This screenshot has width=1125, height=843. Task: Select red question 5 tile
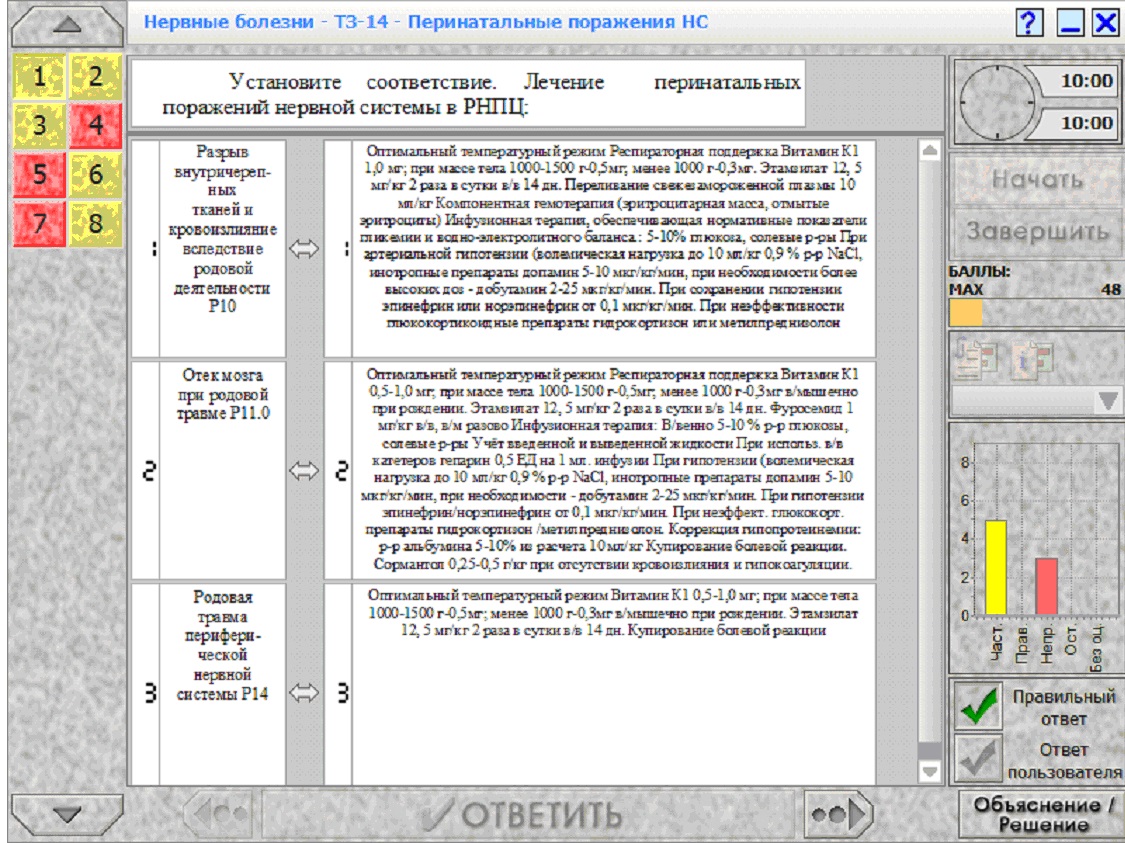(39, 174)
